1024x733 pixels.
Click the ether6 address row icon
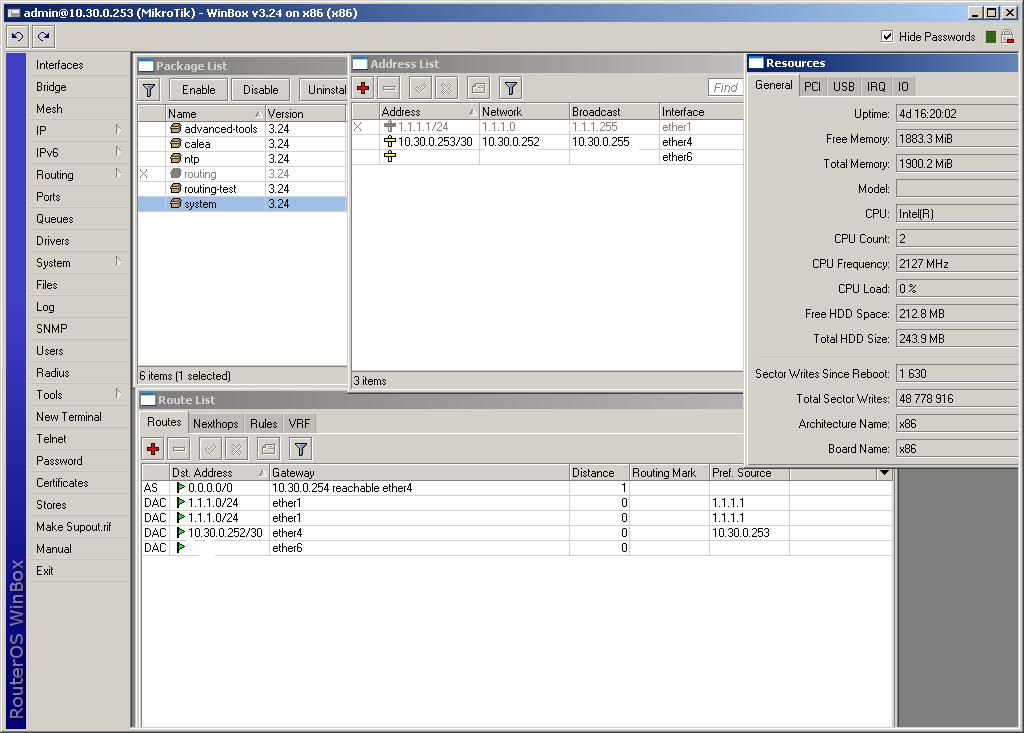point(390,157)
